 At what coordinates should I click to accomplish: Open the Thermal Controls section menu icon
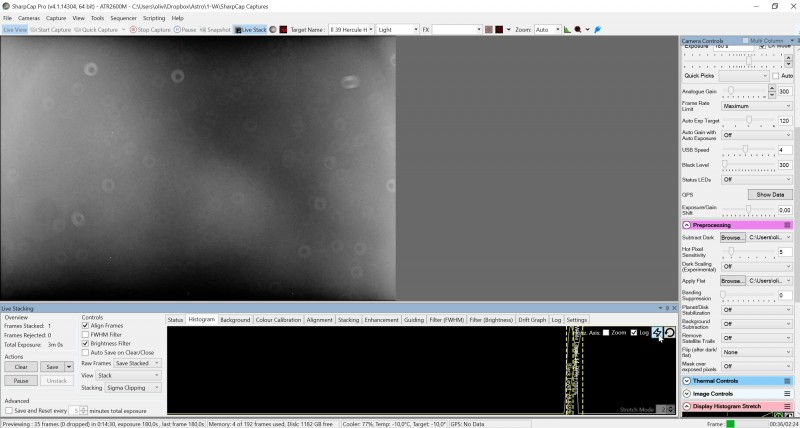tap(787, 381)
